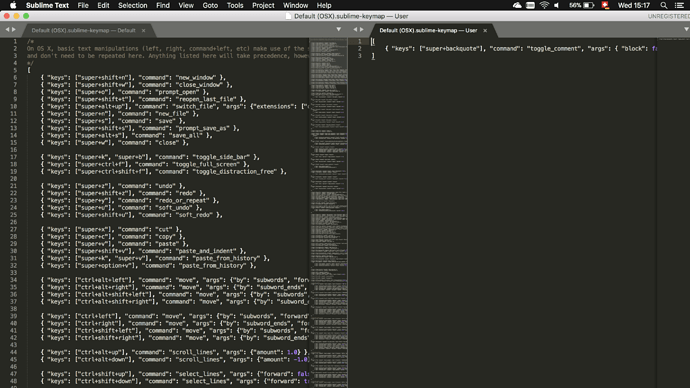The height and width of the screenshot is (388, 690).
Task: Open the Goto menu
Action: tap(210, 5)
